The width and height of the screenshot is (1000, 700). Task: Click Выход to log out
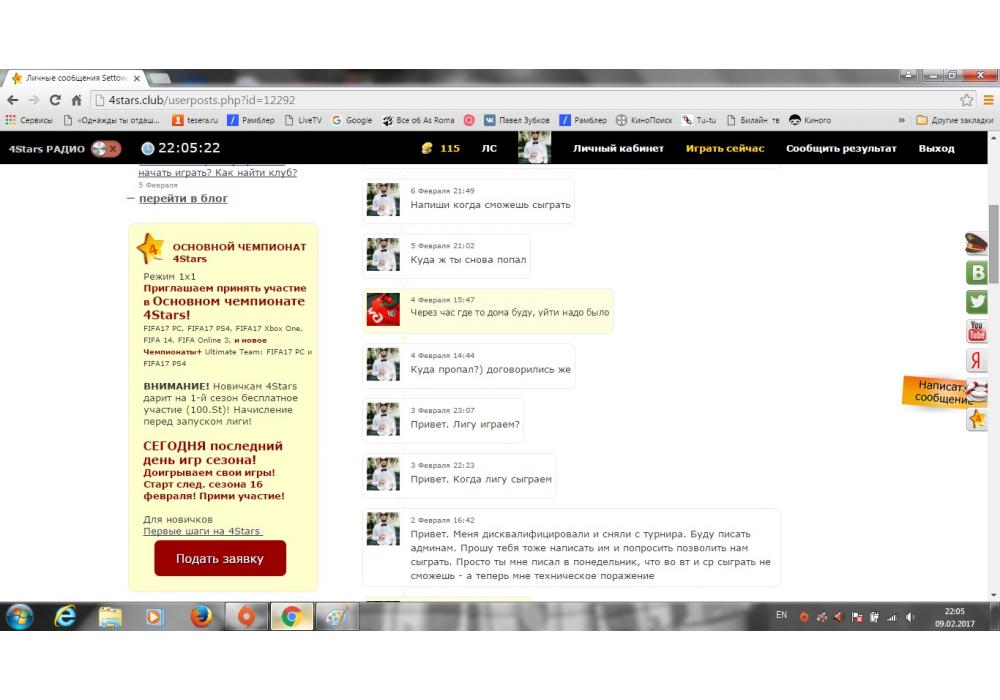tap(936, 148)
